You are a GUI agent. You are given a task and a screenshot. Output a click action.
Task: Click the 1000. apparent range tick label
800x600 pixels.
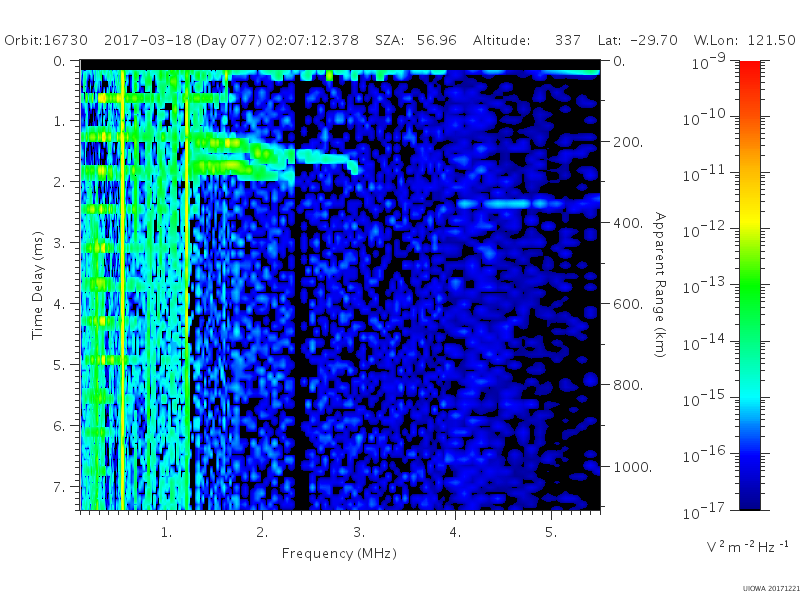point(632,467)
